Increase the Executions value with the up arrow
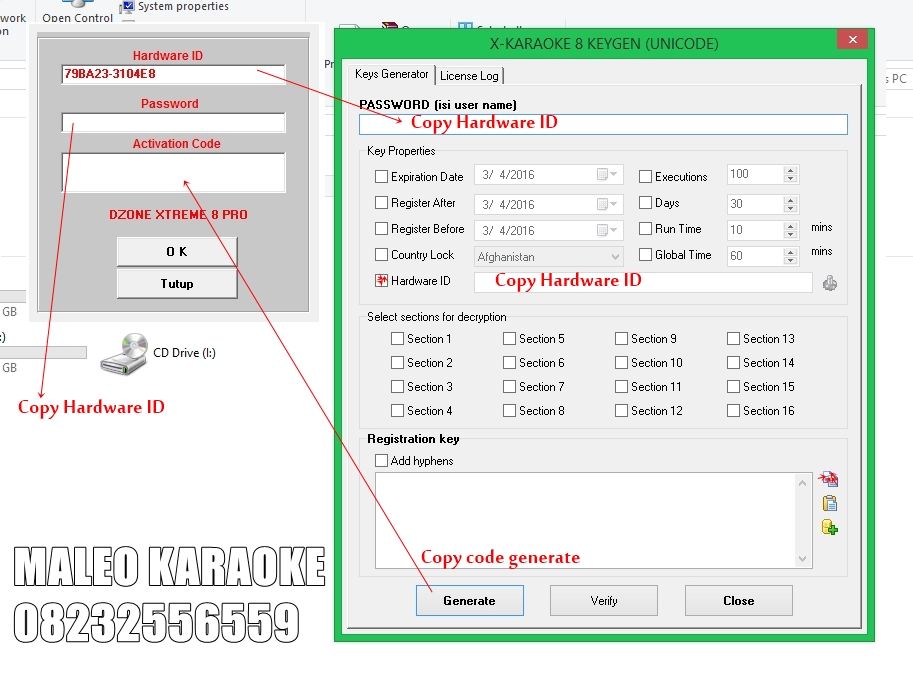913x673 pixels. click(788, 170)
